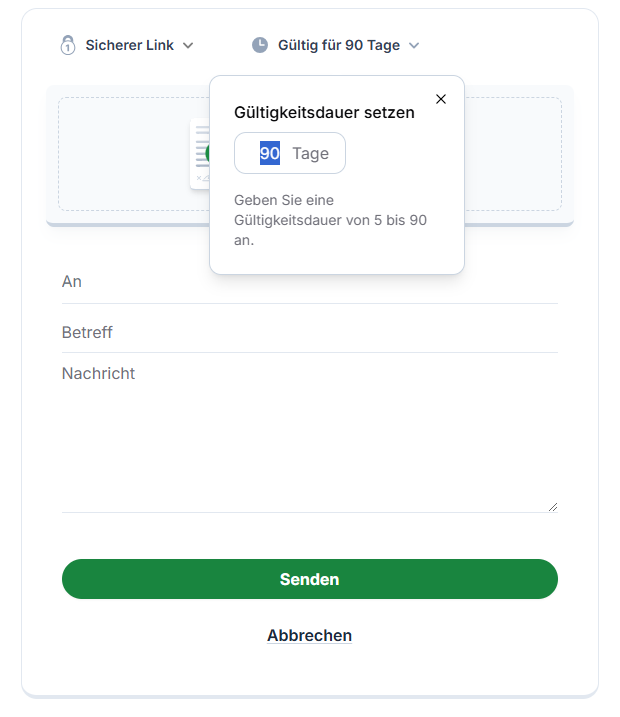Click the Tage unit label in the field
This screenshot has height=717, width=620.
(310, 154)
